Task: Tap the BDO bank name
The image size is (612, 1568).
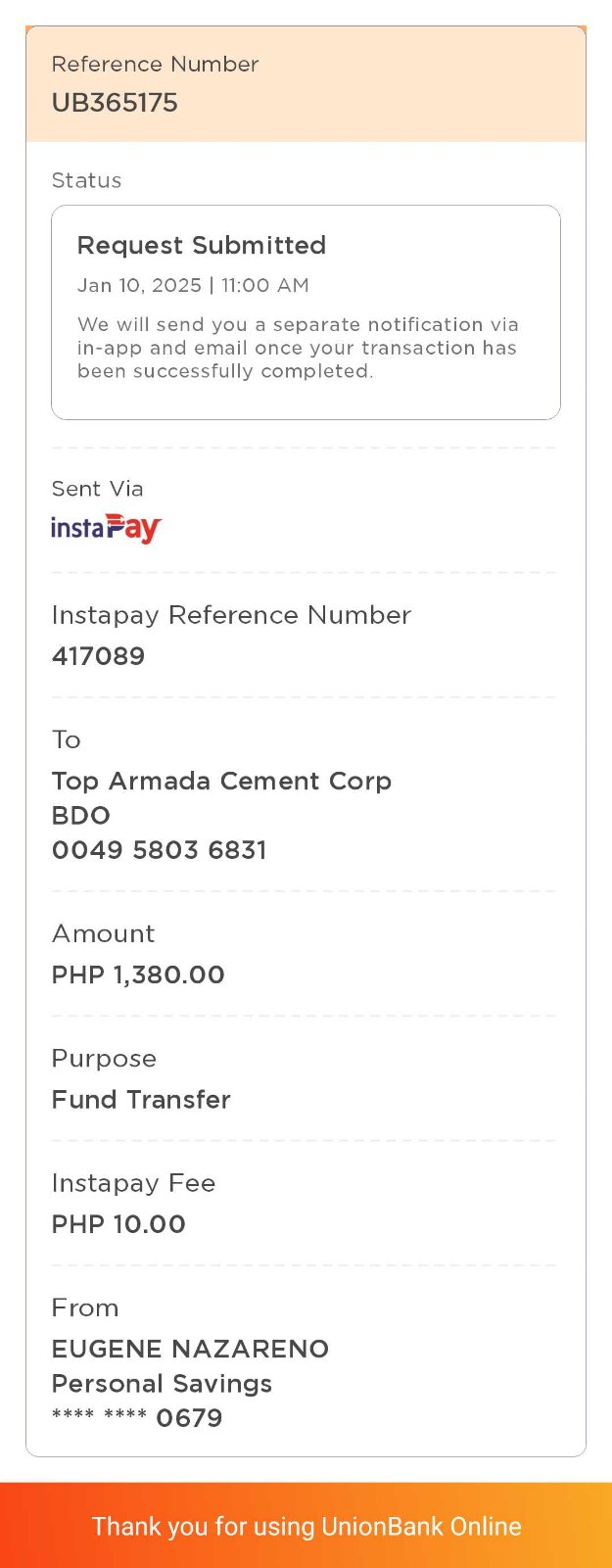Action: click(81, 815)
